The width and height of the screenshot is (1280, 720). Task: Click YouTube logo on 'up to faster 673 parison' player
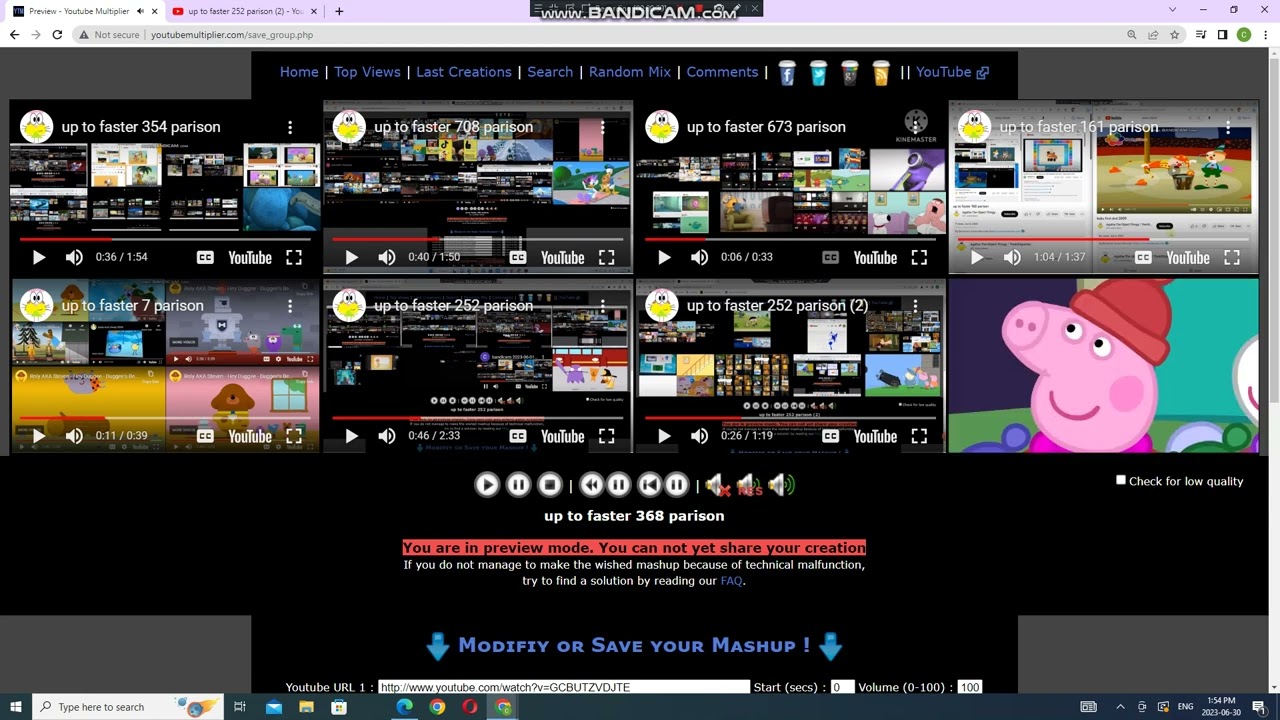point(875,258)
